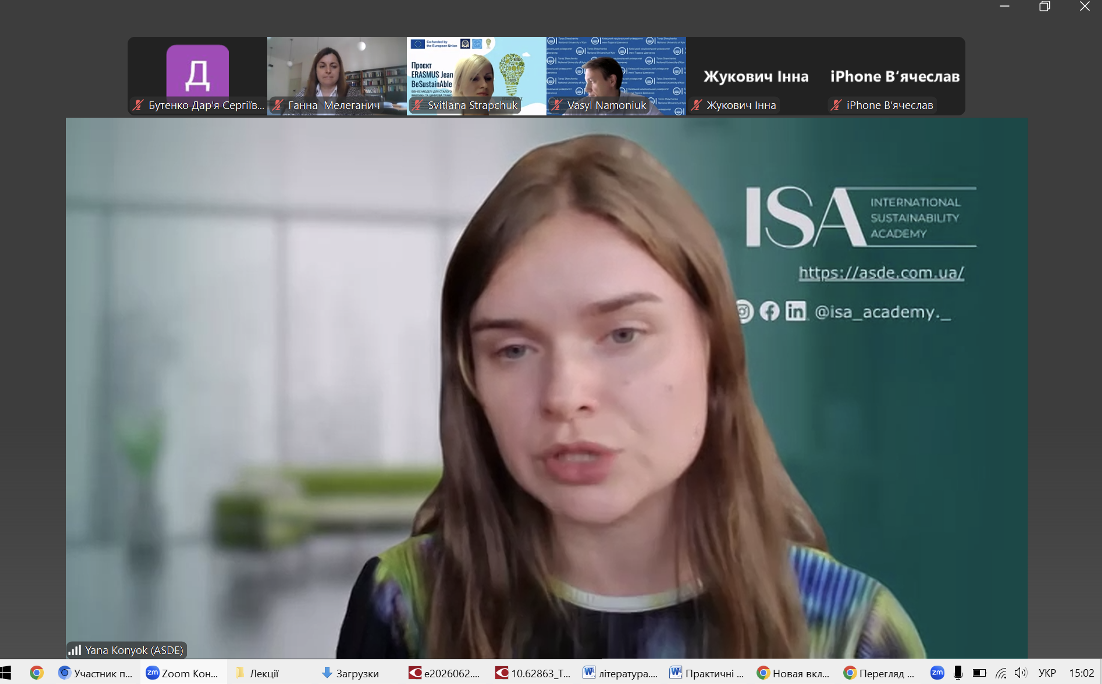Image resolution: width=1102 pixels, height=684 pixels.
Task: Open the battery status tray icon
Action: tap(979, 673)
